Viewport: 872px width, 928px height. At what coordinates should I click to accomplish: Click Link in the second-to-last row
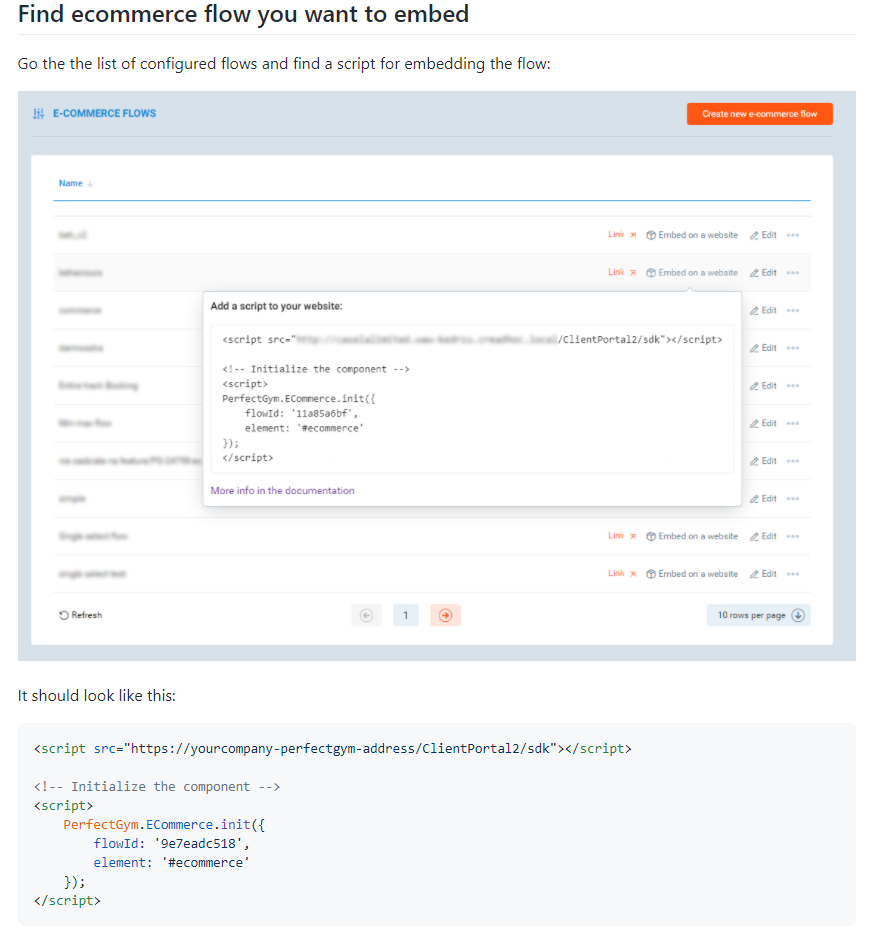(x=616, y=536)
